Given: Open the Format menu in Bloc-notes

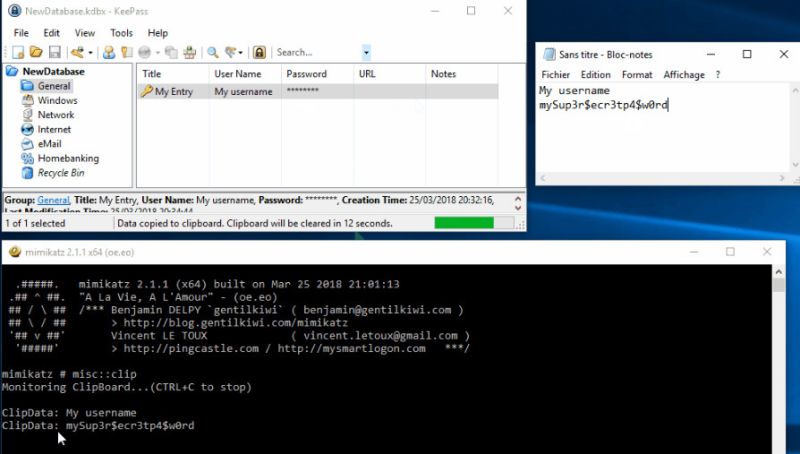Looking at the screenshot, I should pyautogui.click(x=637, y=75).
